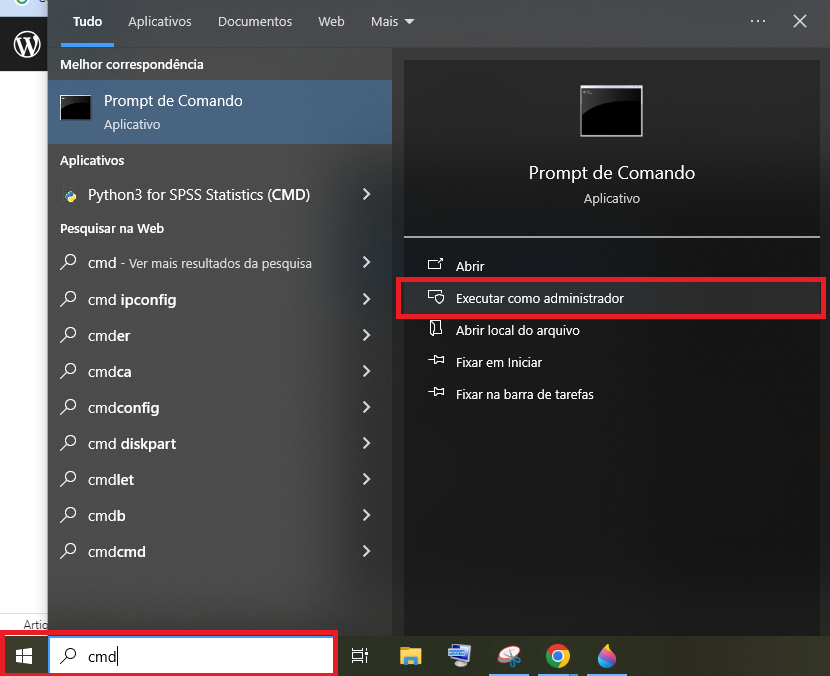Image resolution: width=830 pixels, height=676 pixels.
Task: Switch to the Web tab
Action: (x=331, y=22)
